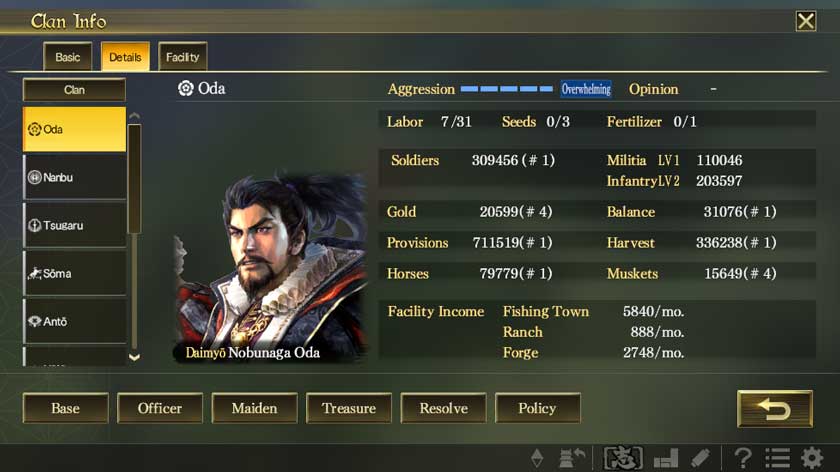This screenshot has height=472, width=840.
Task: Expand clan list with down chevron
Action: (134, 357)
